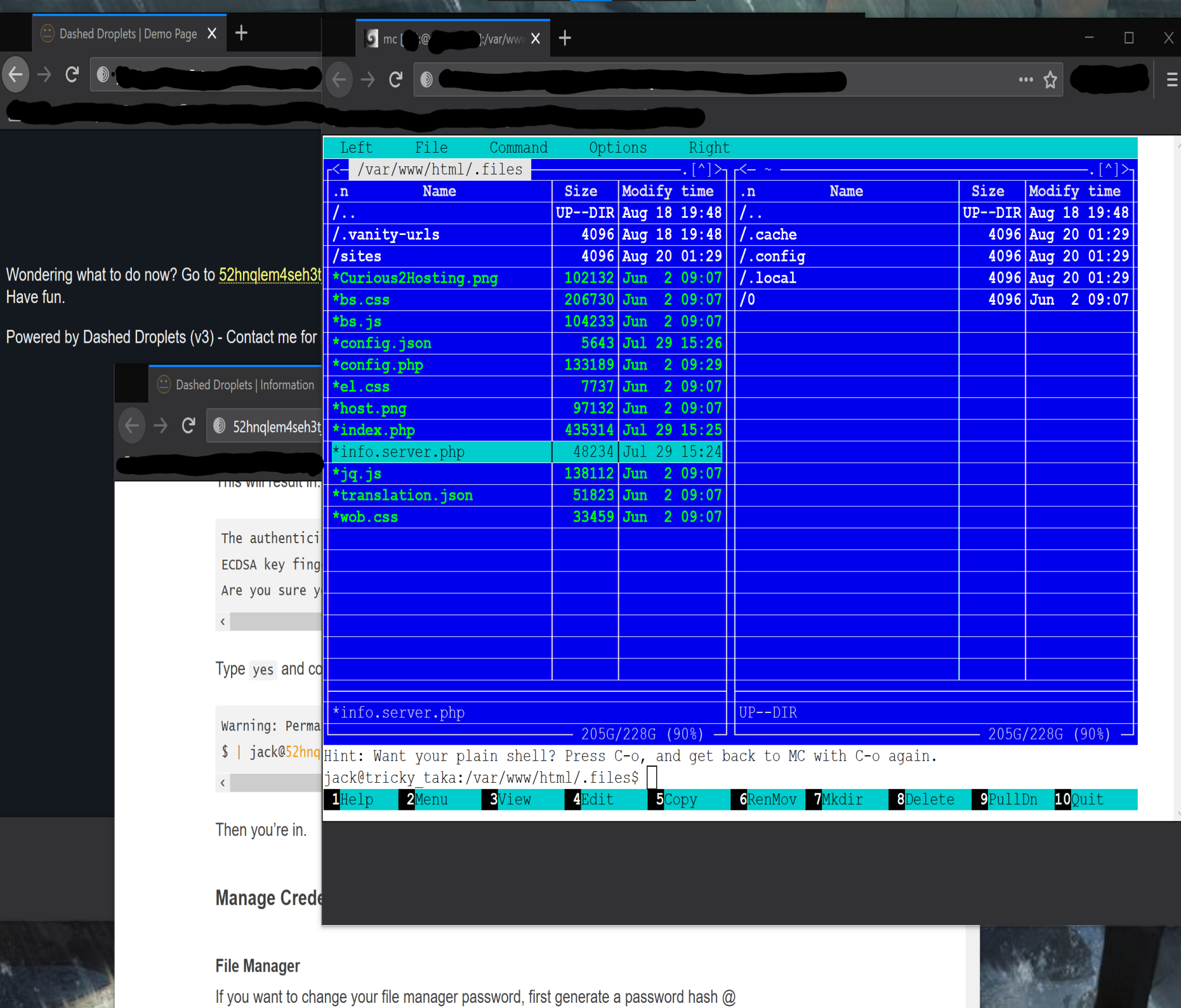The image size is (1181, 1008).
Task: Click back arrow in the Demo Page window
Action: tap(16, 74)
